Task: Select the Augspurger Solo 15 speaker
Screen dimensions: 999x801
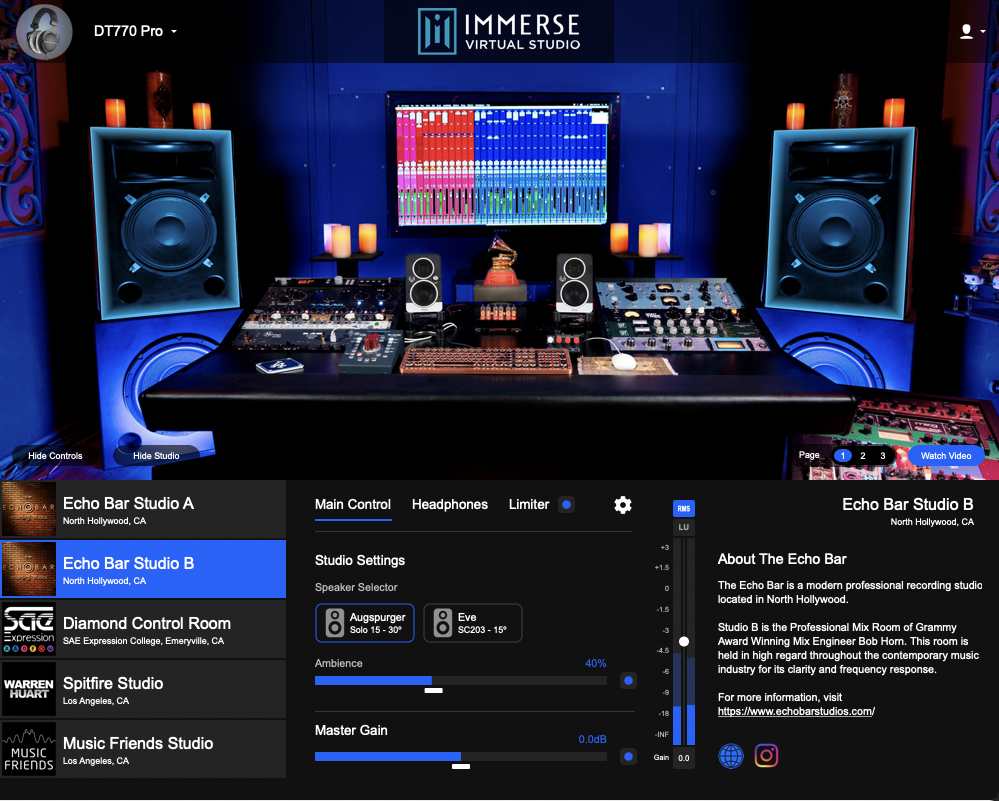Action: 364,623
